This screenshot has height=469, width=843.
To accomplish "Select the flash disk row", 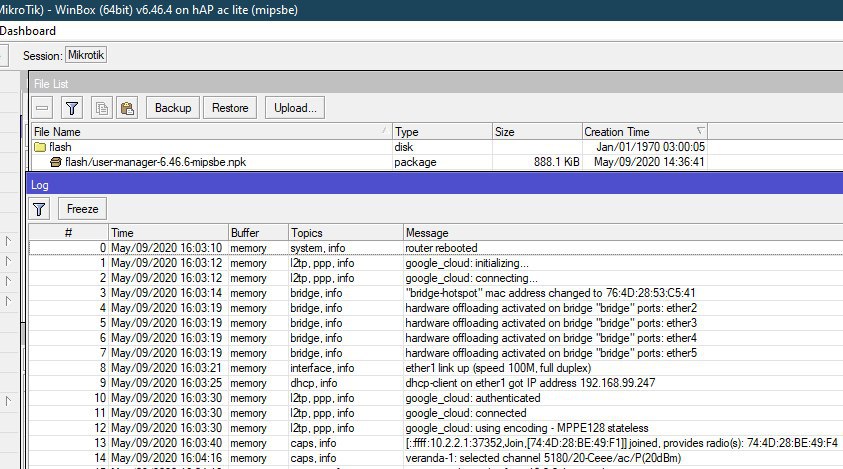I will point(369,147).
